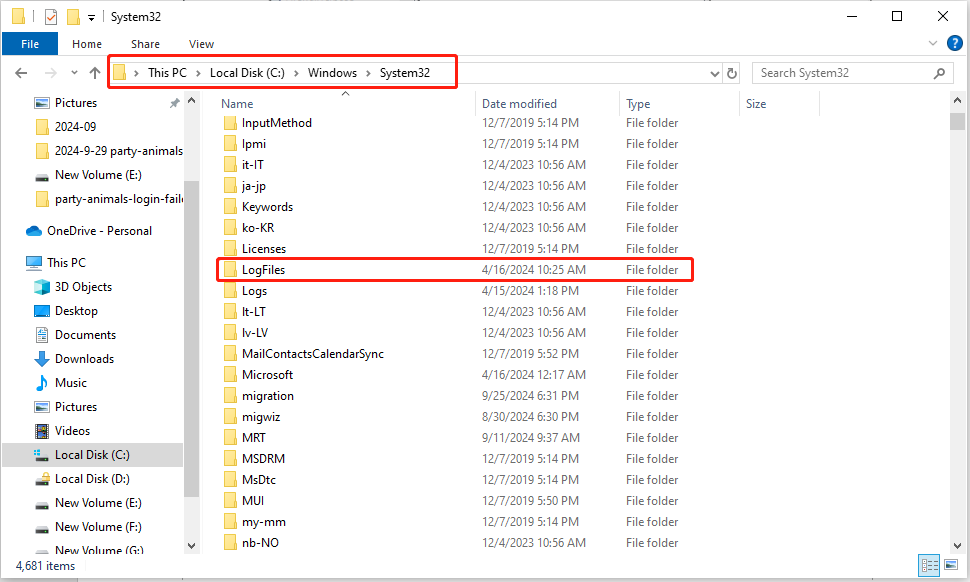Select the MSDRM folder icon
This screenshot has height=582, width=970.
point(230,459)
